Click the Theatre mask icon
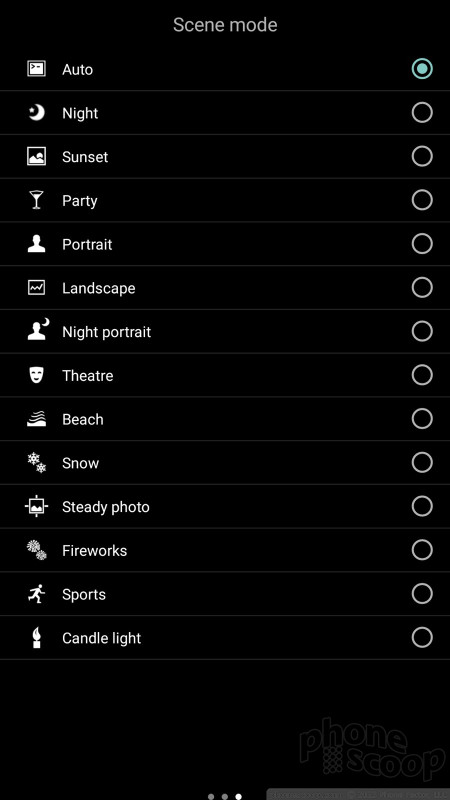The height and width of the screenshot is (800, 450). pos(36,376)
